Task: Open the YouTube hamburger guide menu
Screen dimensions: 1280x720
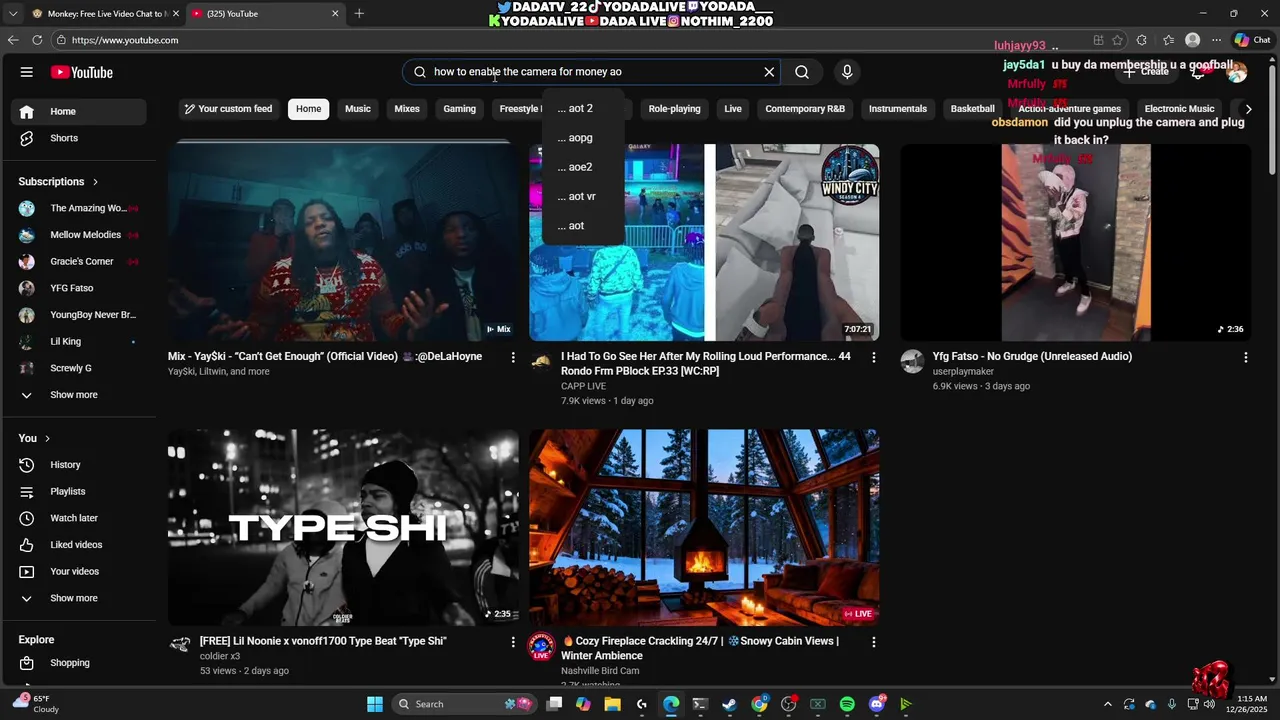Action: [27, 72]
